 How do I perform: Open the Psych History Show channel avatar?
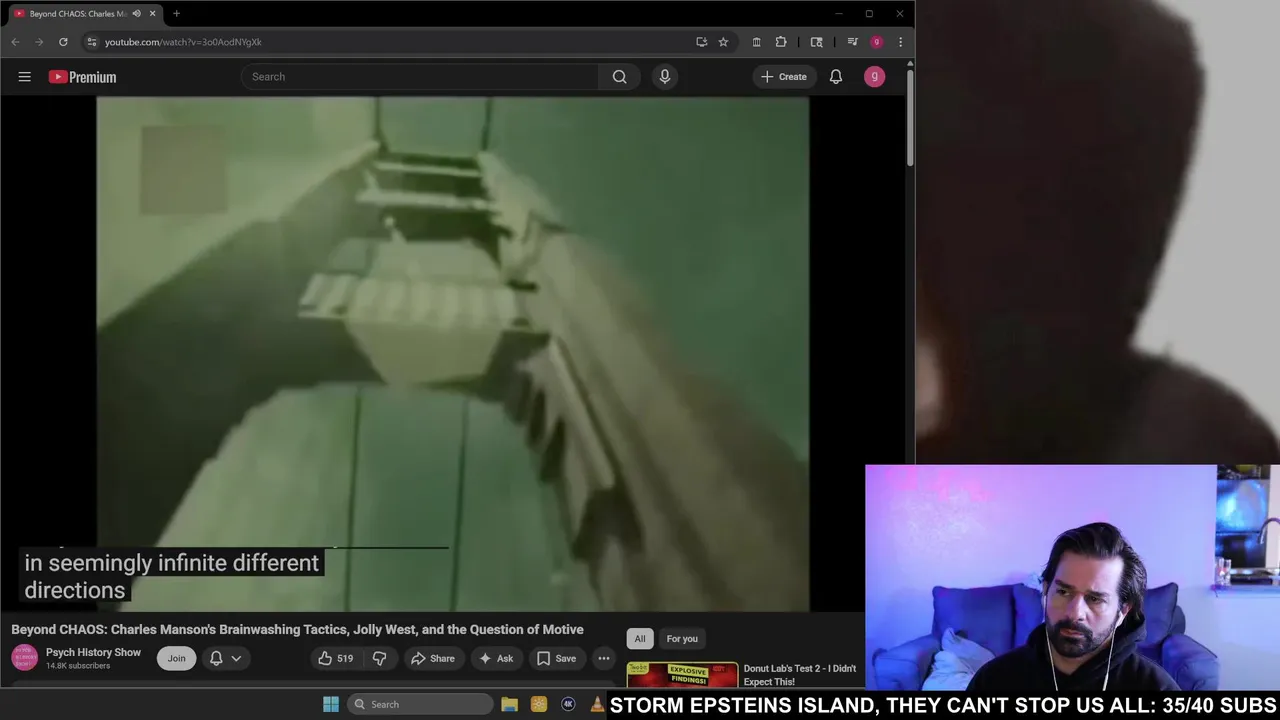24,658
